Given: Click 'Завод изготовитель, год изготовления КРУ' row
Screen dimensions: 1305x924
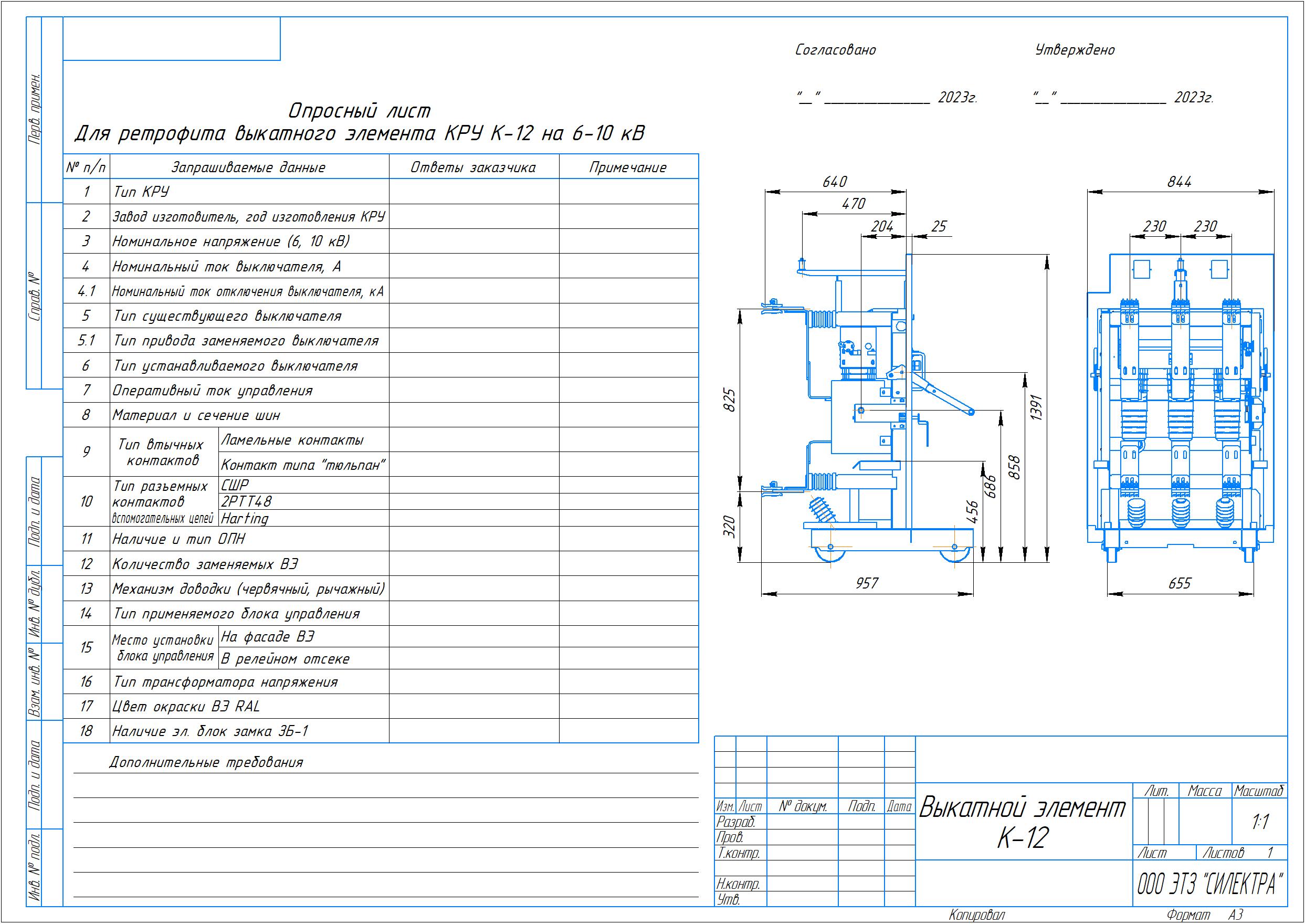Looking at the screenshot, I should 381,216.
